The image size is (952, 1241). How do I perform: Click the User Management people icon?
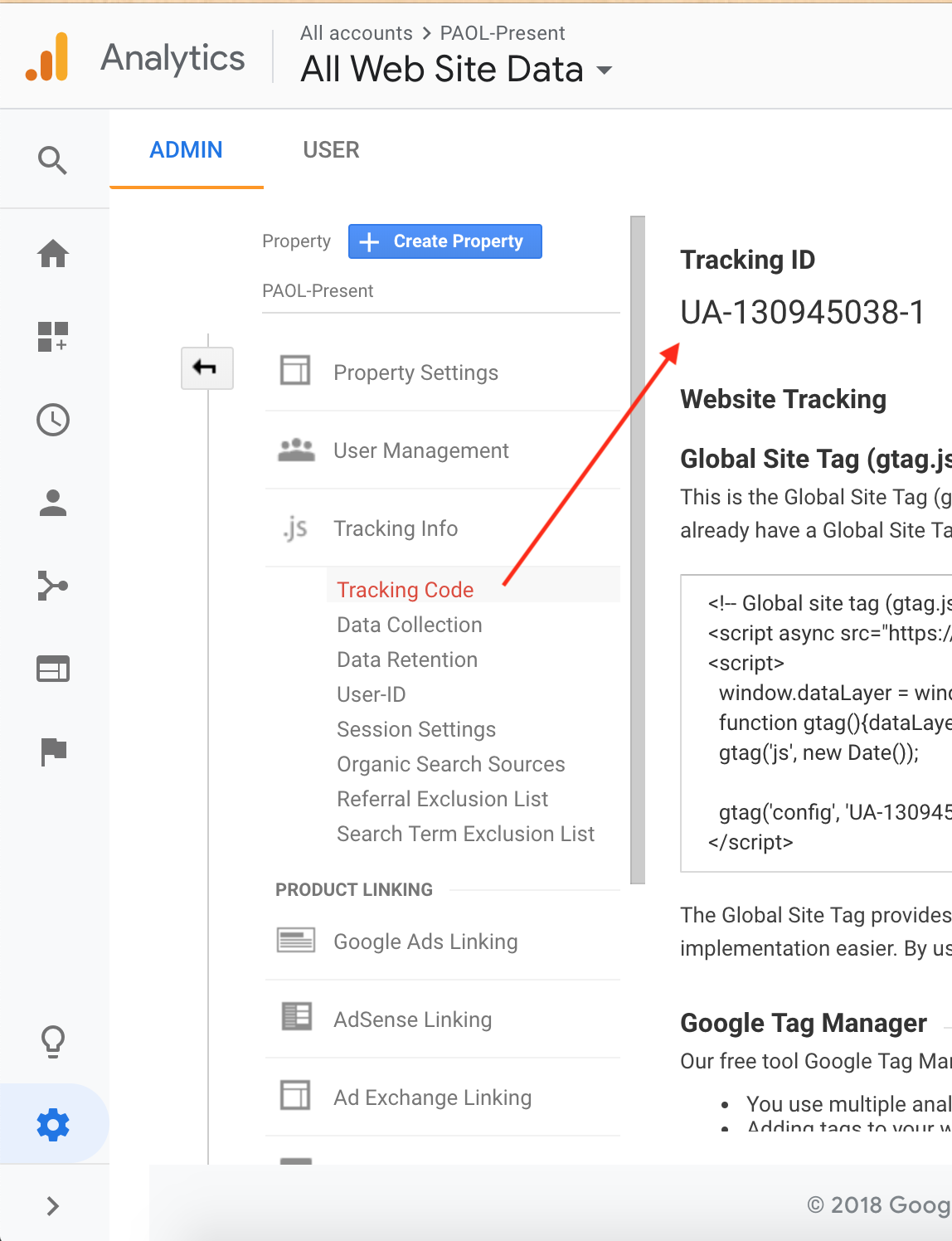click(296, 450)
